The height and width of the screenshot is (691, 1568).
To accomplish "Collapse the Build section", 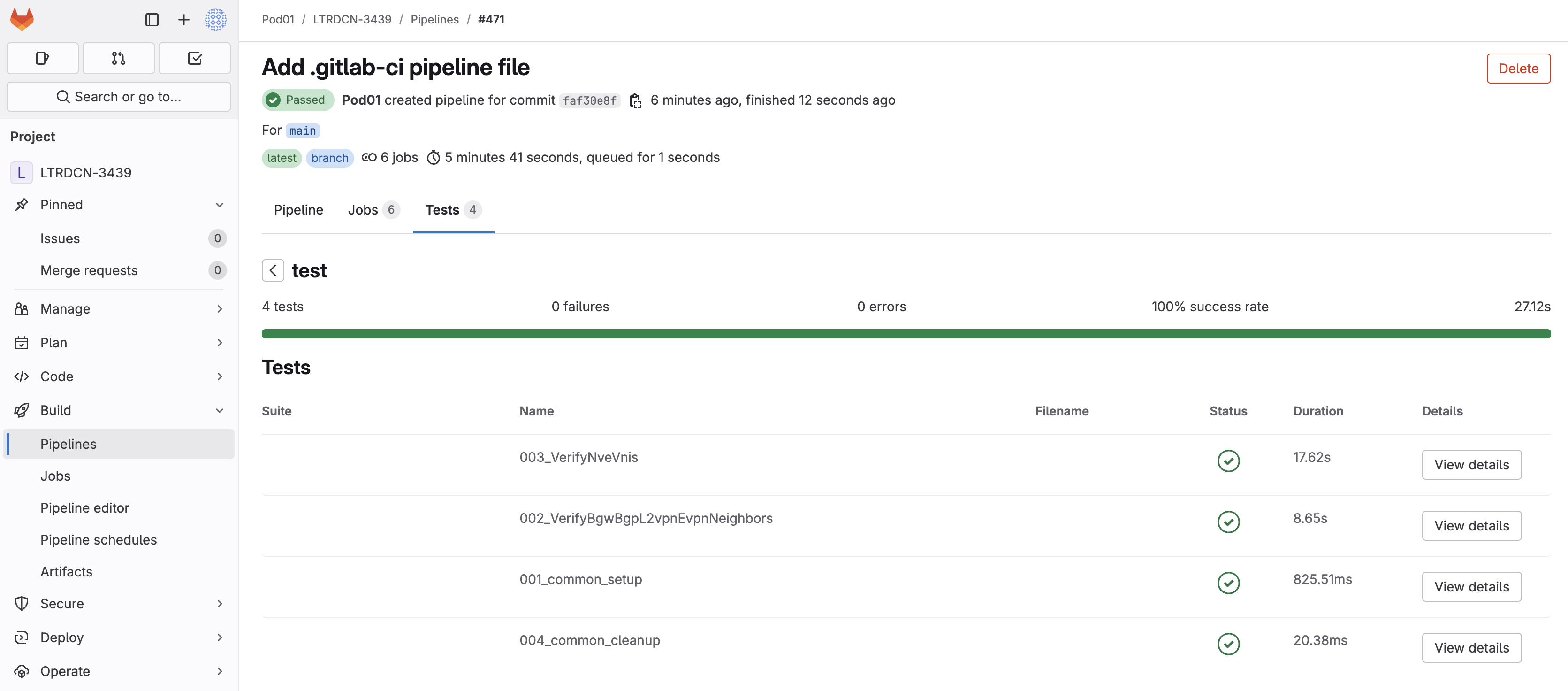I will tap(220, 410).
